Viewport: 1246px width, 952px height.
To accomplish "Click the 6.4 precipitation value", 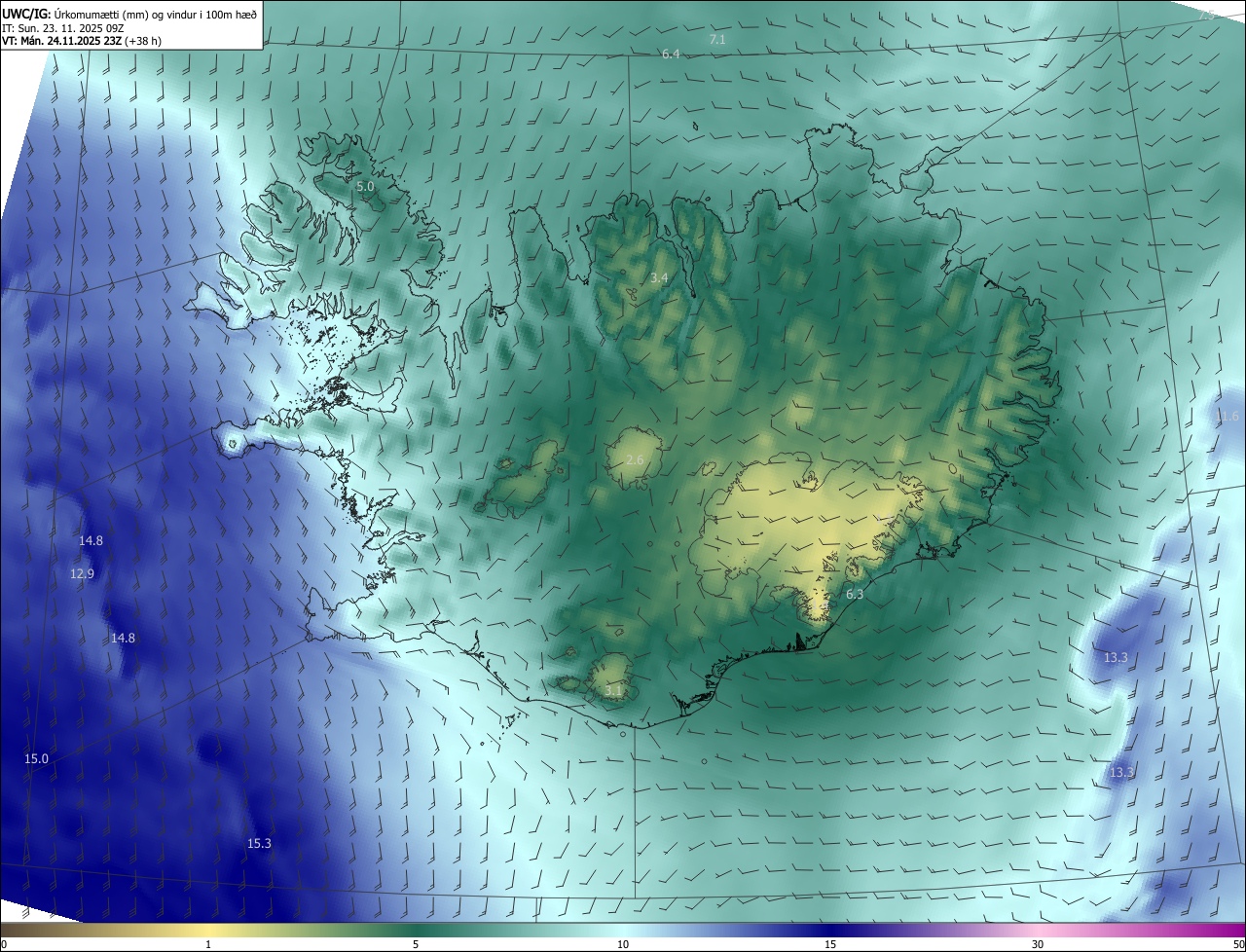I will pyautogui.click(x=671, y=55).
